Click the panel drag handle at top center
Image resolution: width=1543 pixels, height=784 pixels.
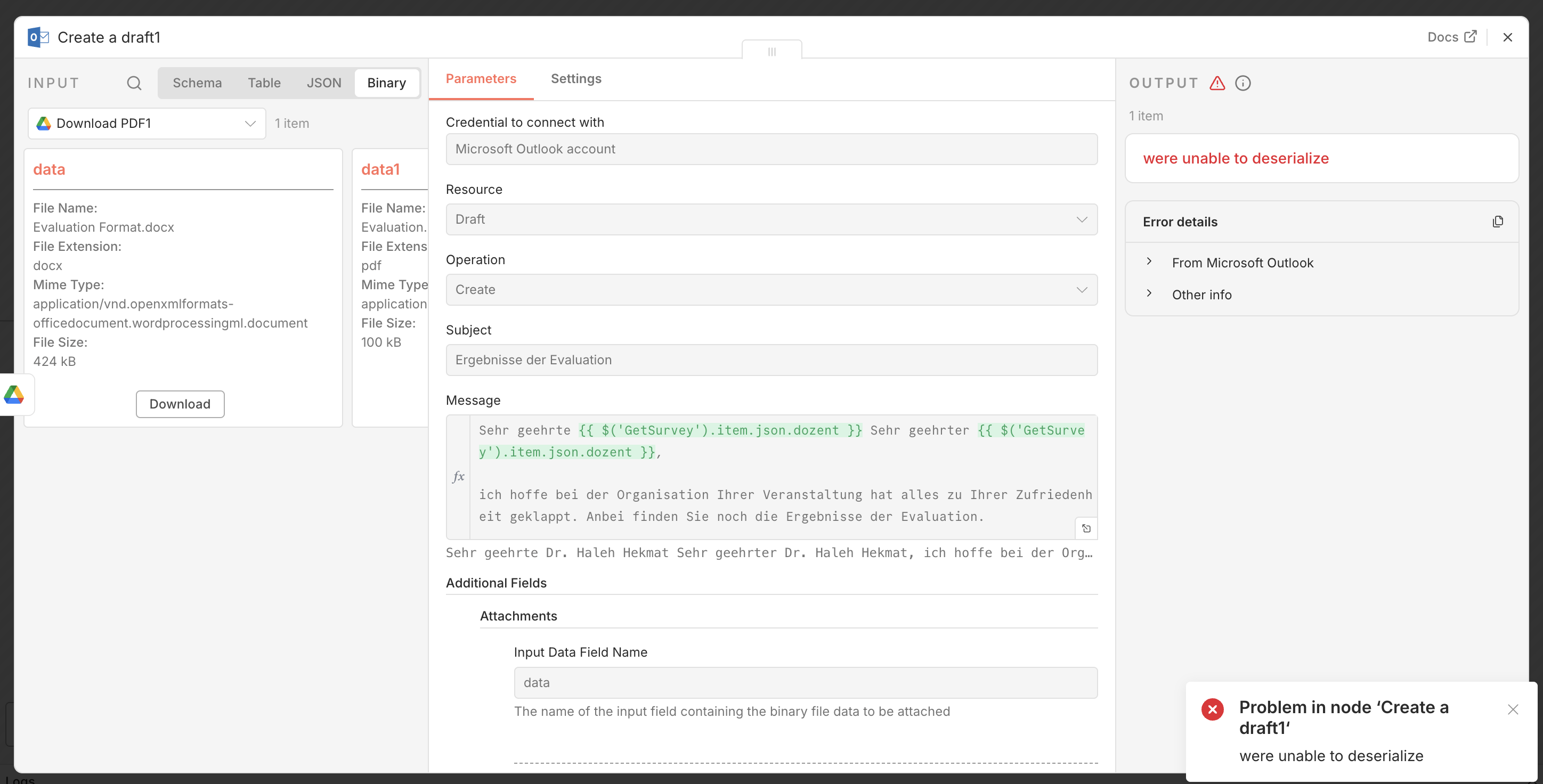coord(771,52)
